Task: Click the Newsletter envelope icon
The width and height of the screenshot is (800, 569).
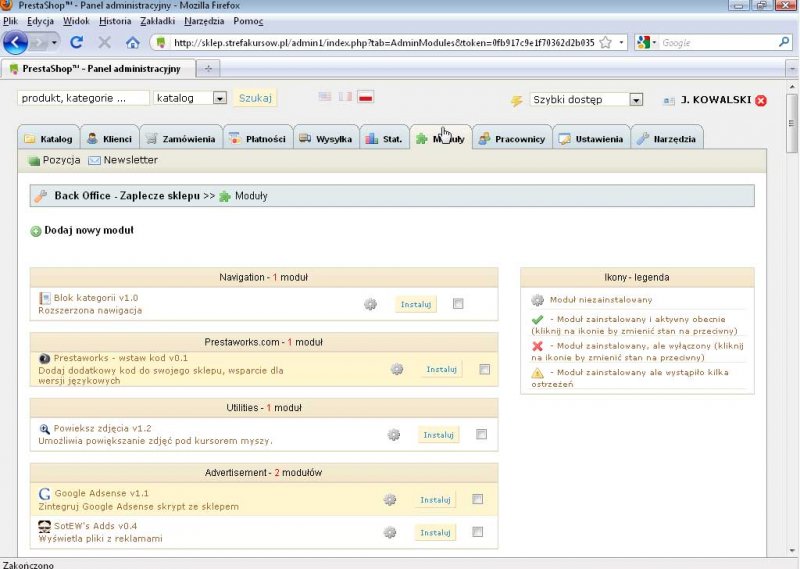Action: tap(94, 160)
